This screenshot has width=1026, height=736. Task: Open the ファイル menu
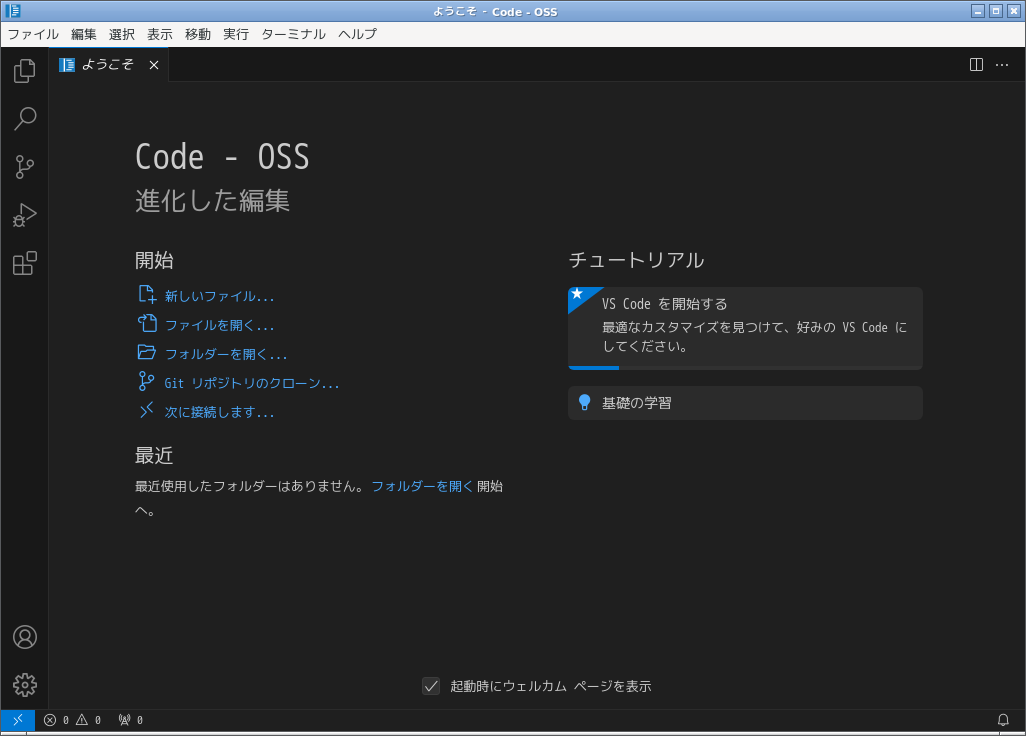tap(33, 34)
